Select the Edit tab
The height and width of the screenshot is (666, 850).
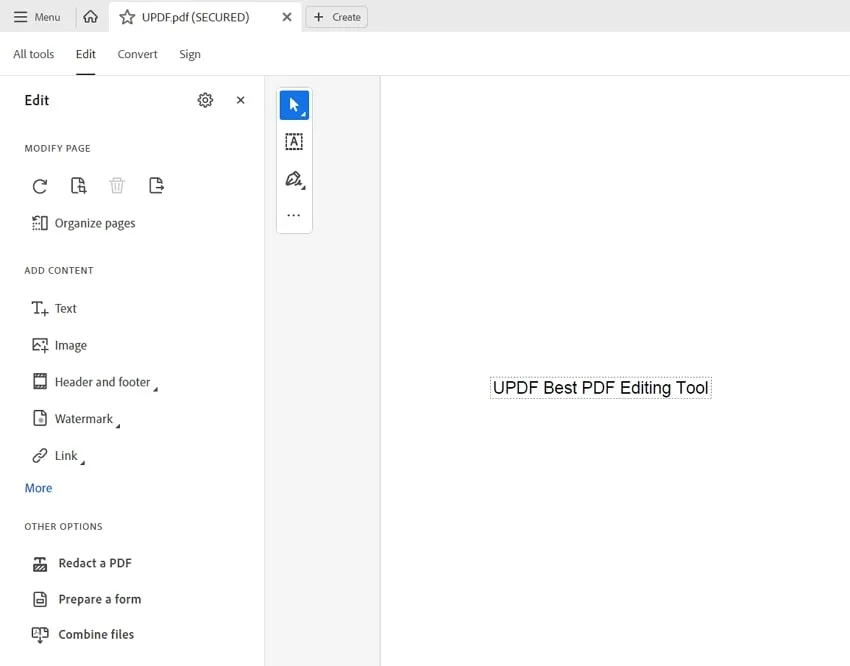point(86,54)
